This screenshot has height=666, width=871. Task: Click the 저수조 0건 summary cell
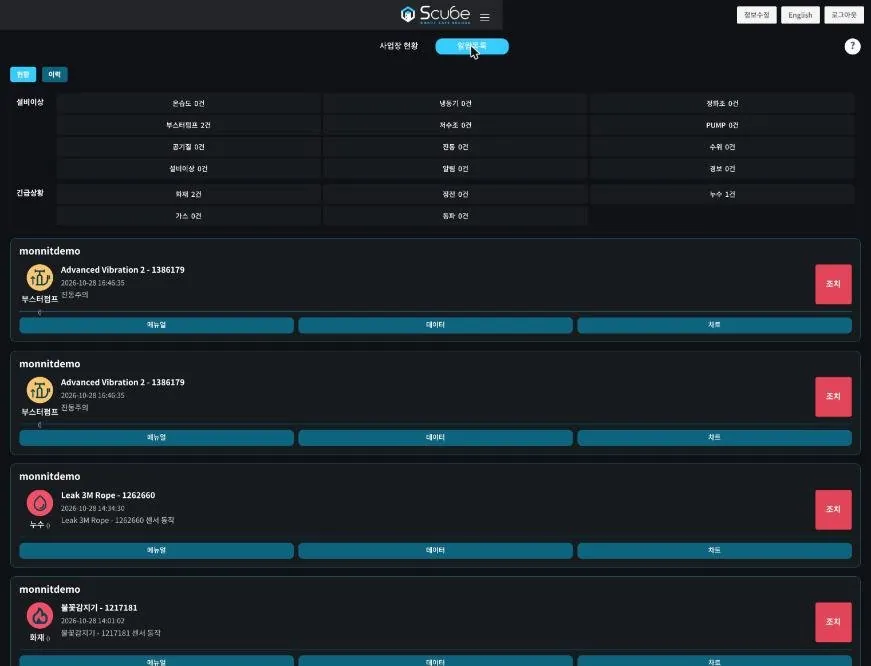point(455,125)
